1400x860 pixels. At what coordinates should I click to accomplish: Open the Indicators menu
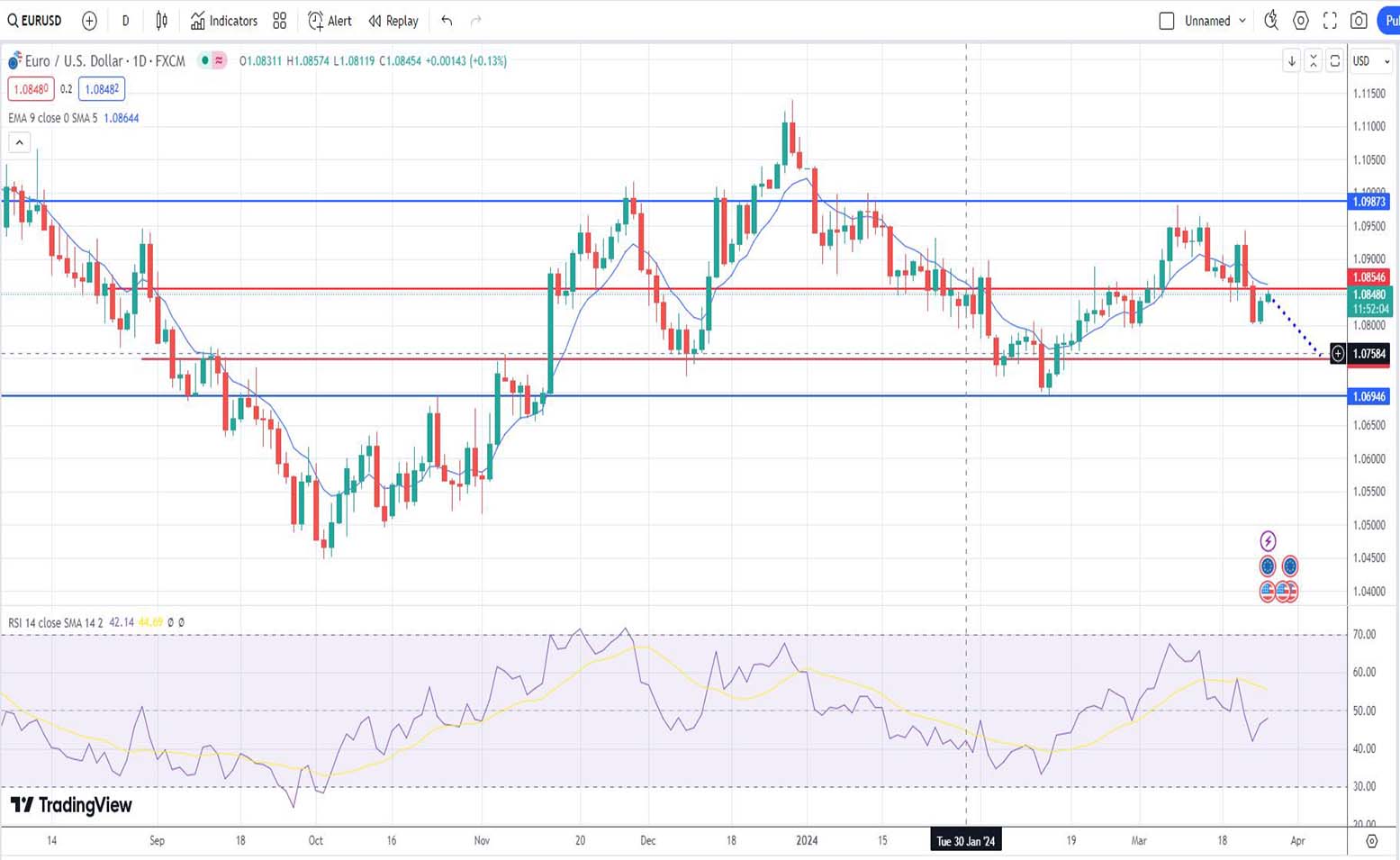tap(224, 21)
